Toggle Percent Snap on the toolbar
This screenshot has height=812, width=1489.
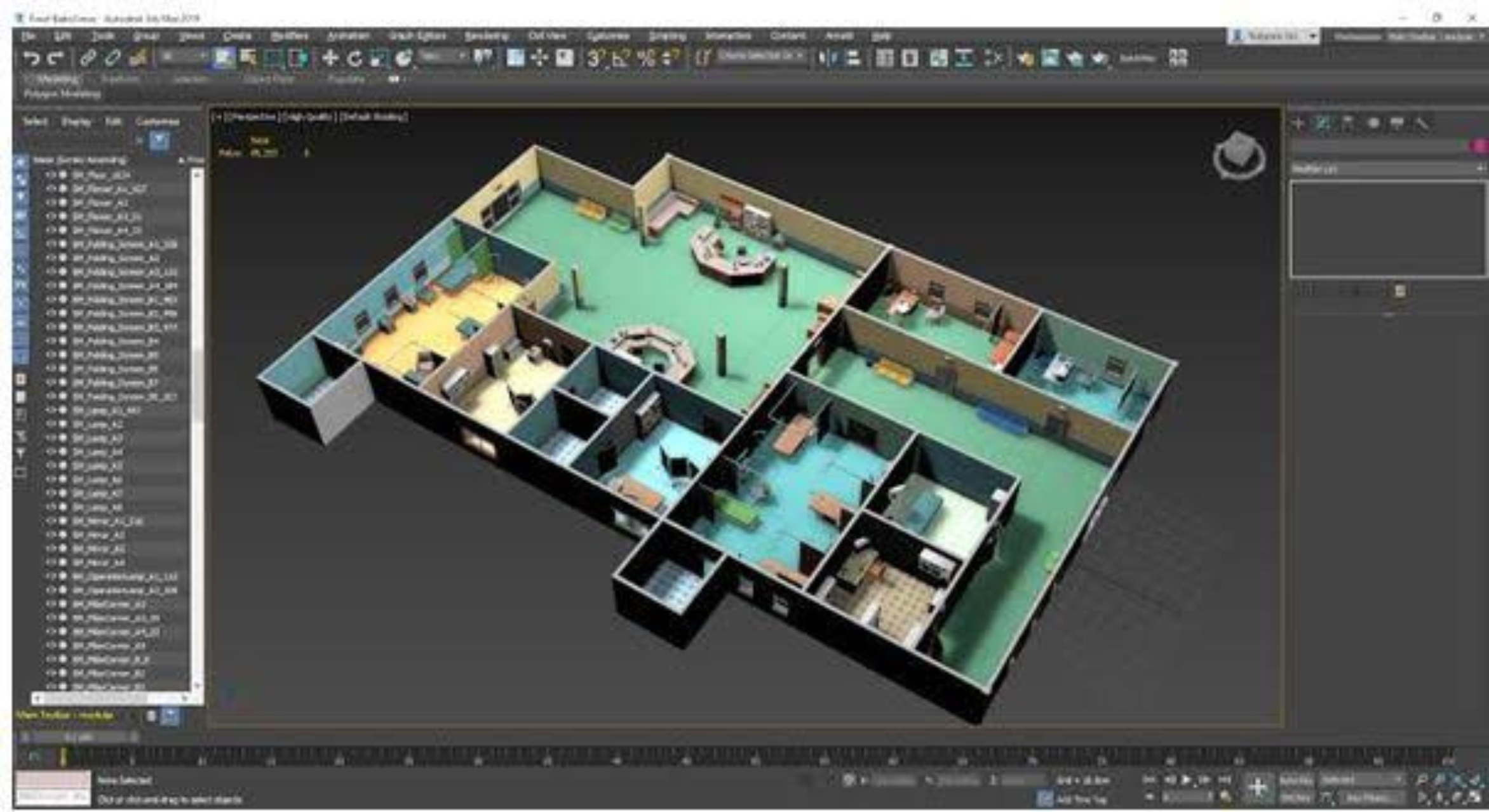(x=646, y=58)
